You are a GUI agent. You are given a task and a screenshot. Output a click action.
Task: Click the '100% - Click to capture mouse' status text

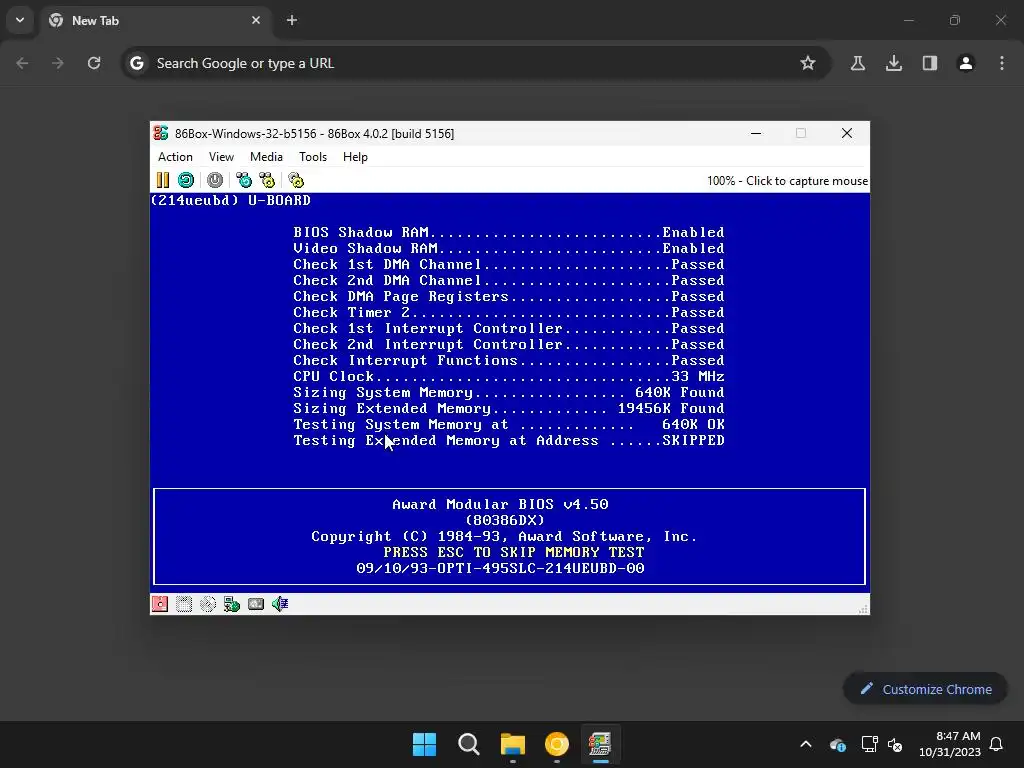click(x=787, y=181)
